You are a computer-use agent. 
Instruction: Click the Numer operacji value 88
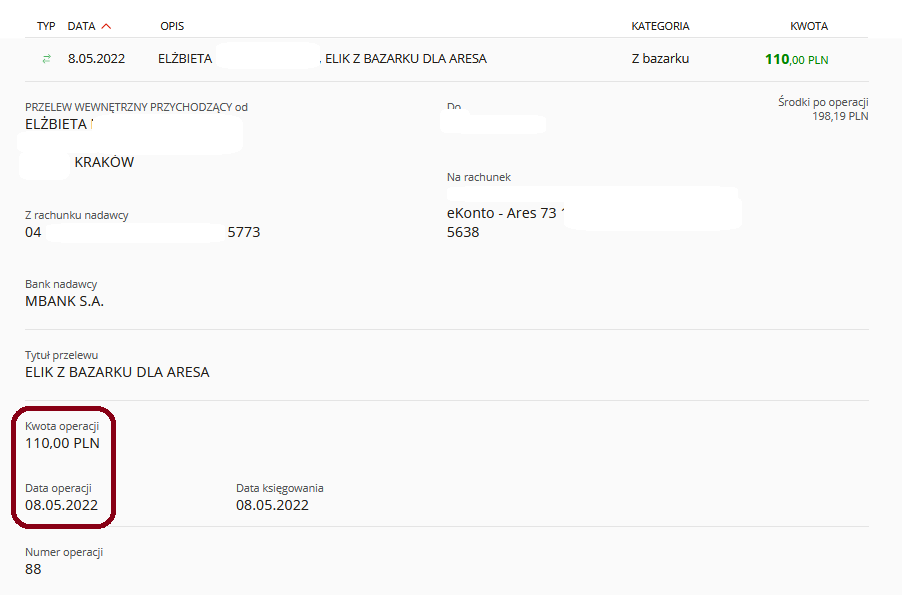33,569
